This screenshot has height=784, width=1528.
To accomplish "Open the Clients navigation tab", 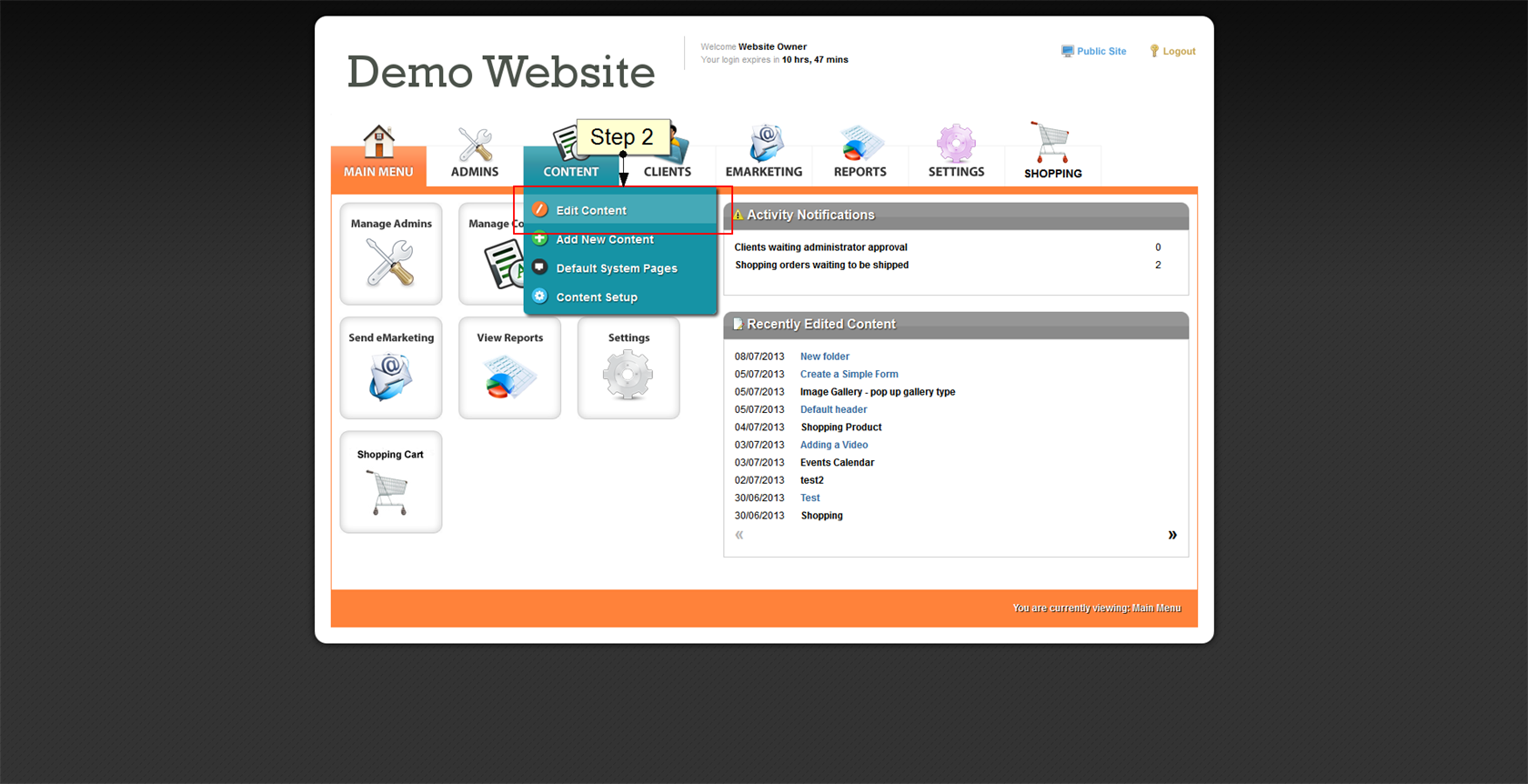I will [668, 171].
